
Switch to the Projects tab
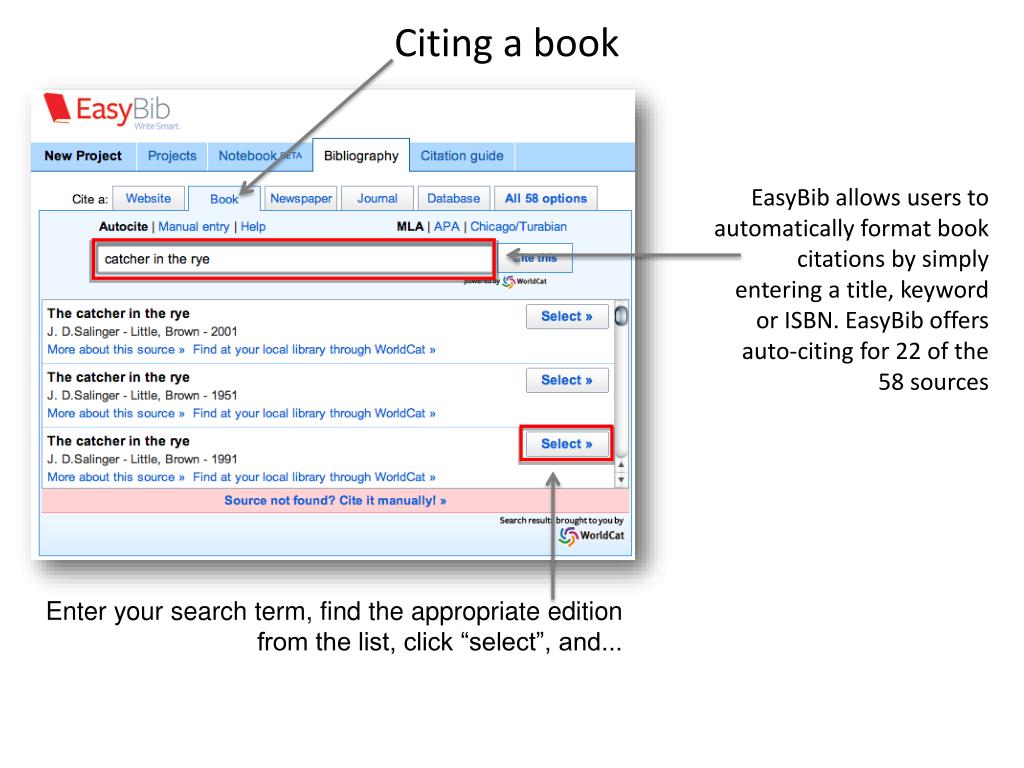point(172,156)
